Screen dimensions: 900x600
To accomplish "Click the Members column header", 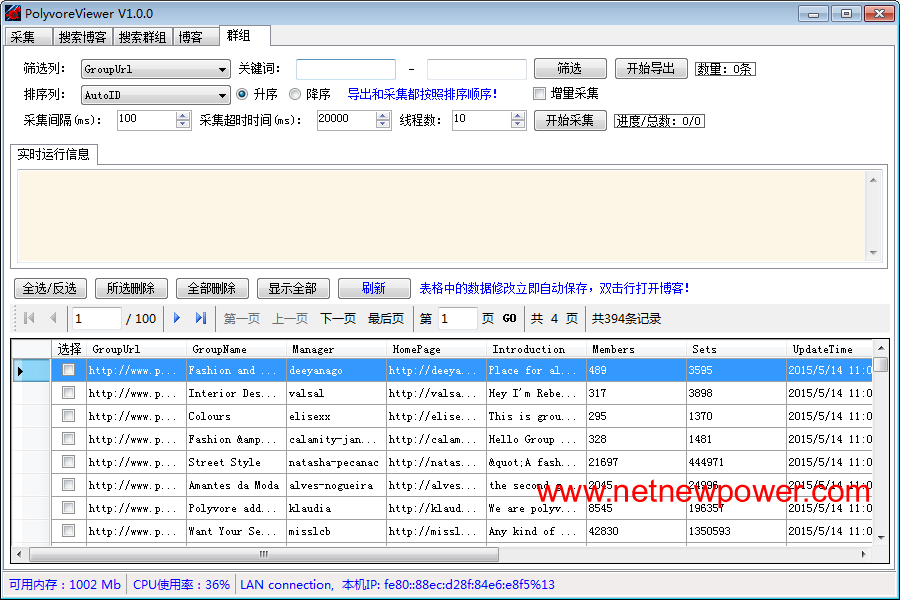I will [636, 349].
